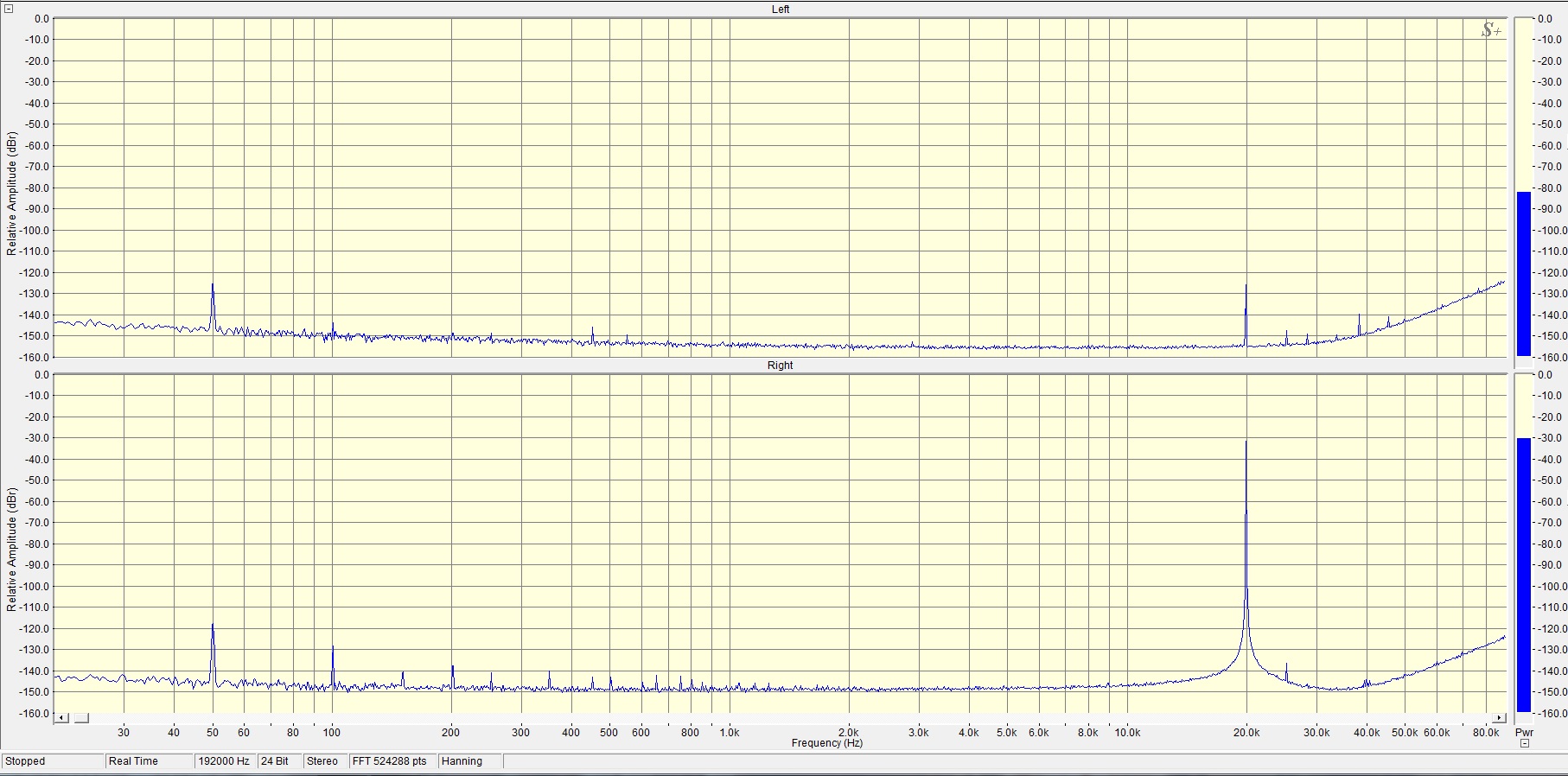The width and height of the screenshot is (1568, 776).
Task: Click the 'Stopped' status field
Action: coord(52,761)
